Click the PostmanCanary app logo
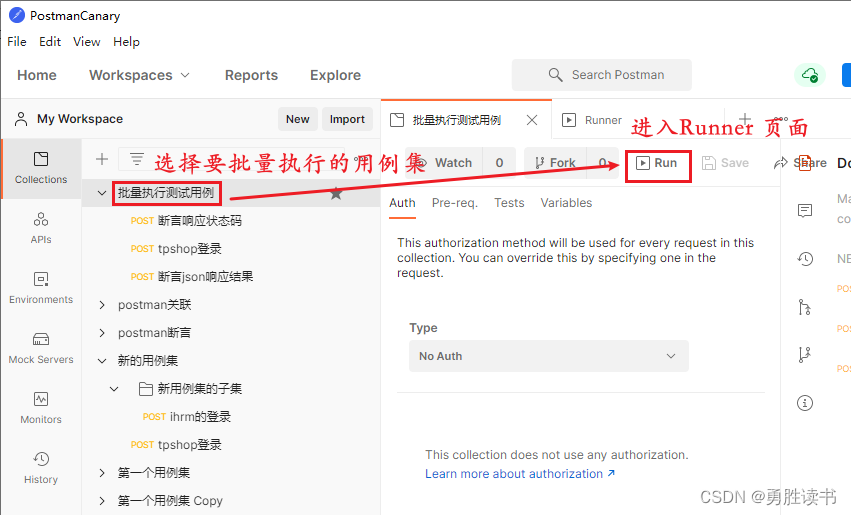The image size is (851, 515). [17, 15]
